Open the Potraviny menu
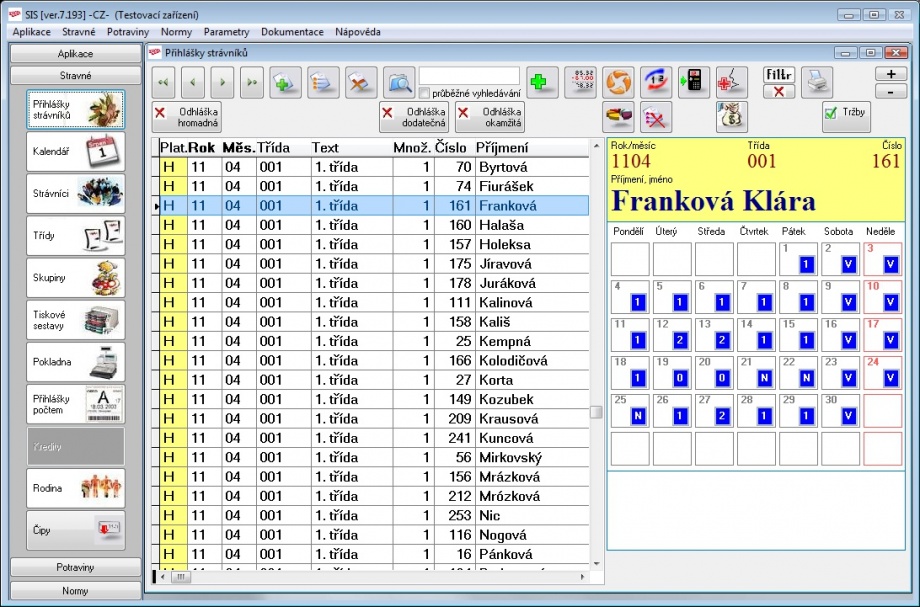Viewport: 920px width, 607px height. 128,32
